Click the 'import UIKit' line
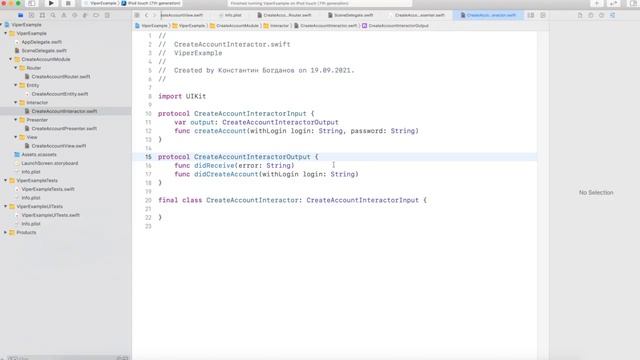 182,96
